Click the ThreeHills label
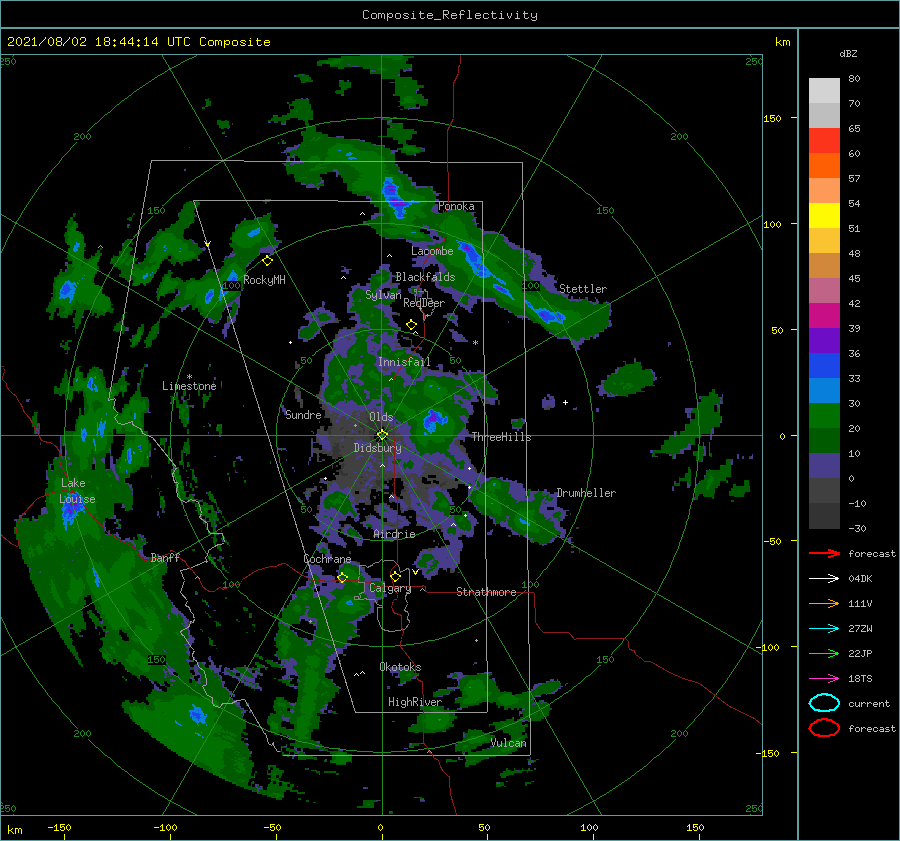900x841 pixels. 502,437
